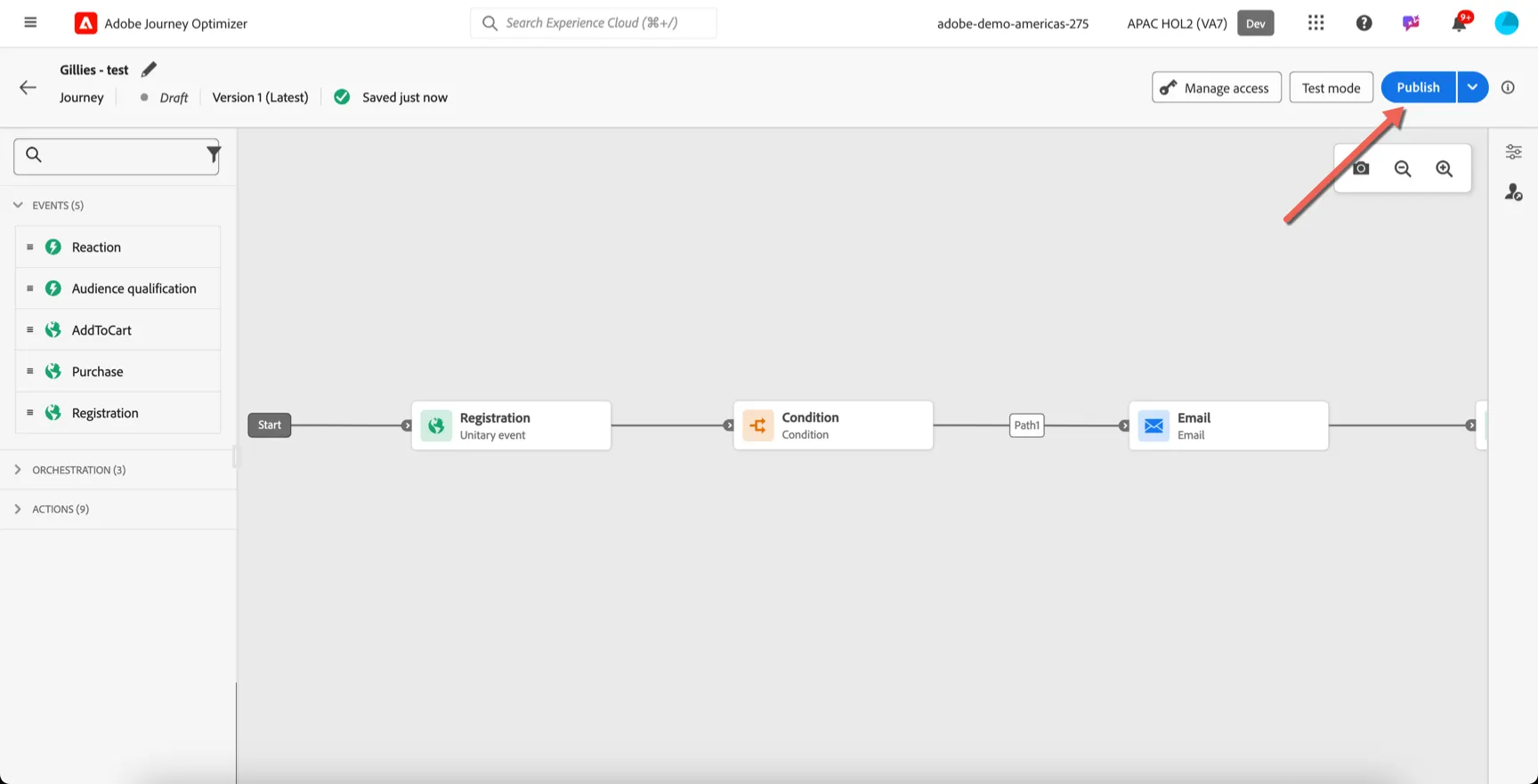This screenshot has height=784, width=1538.
Task: Click the Start node
Action: 270,425
